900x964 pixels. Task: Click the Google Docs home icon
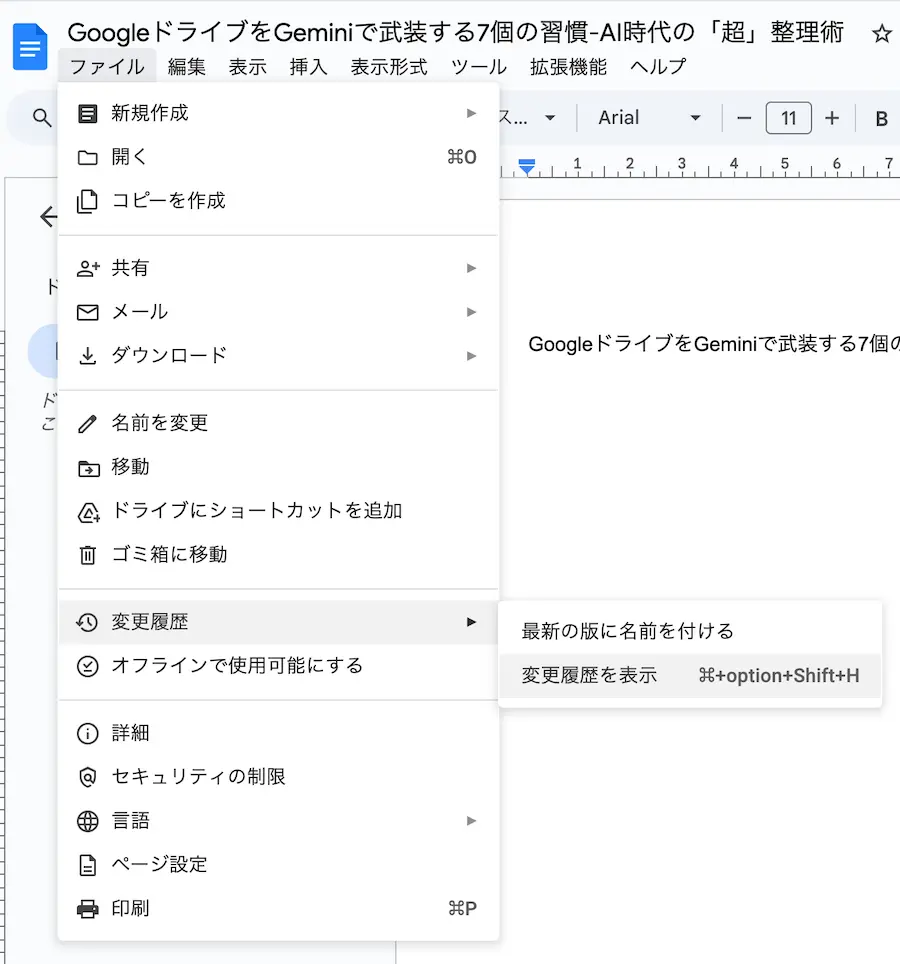[30, 46]
